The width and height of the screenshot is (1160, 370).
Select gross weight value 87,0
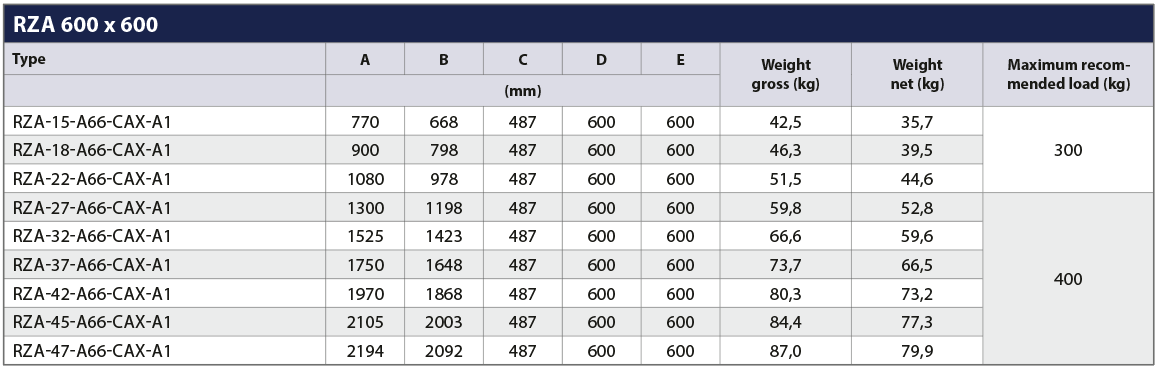point(786,352)
